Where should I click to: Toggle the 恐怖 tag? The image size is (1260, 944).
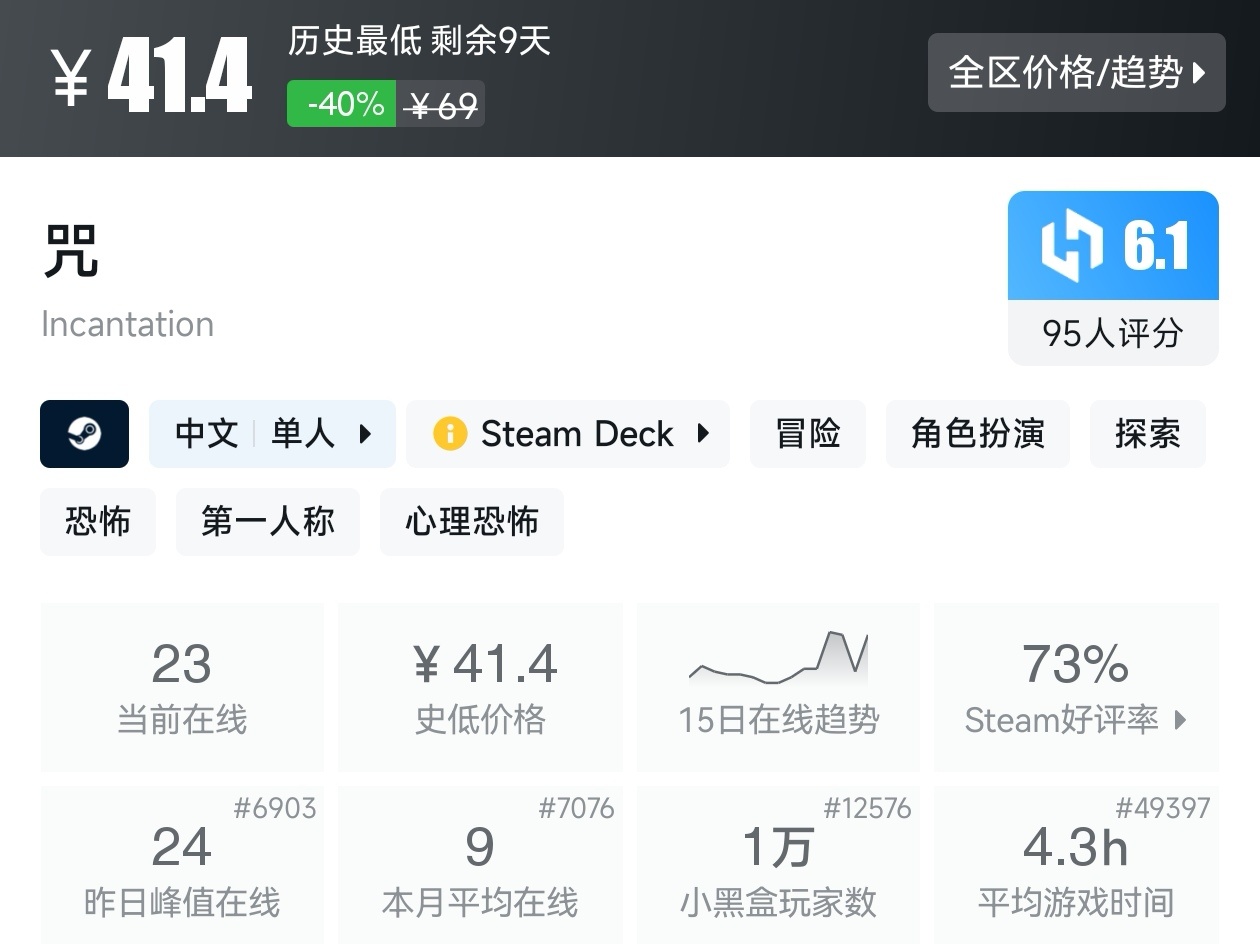click(x=97, y=521)
